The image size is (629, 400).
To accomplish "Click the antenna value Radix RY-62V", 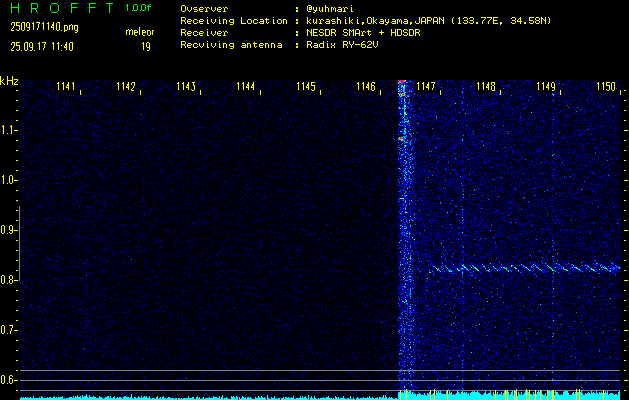I will coord(342,45).
